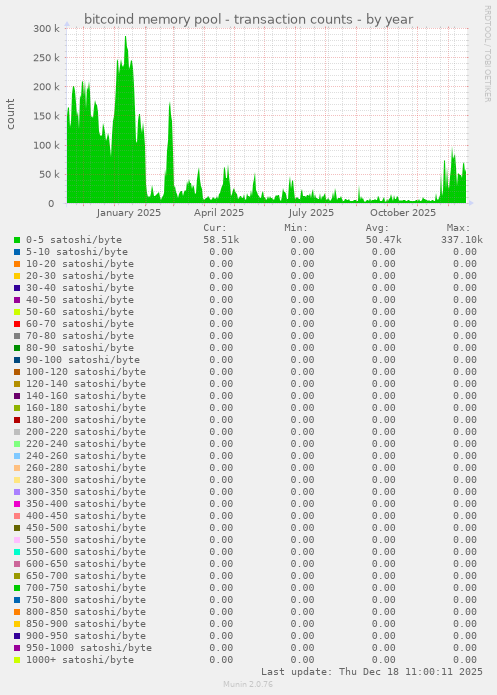Click the magenta 350-400 satoshi/byte legend swatch

point(17,504)
